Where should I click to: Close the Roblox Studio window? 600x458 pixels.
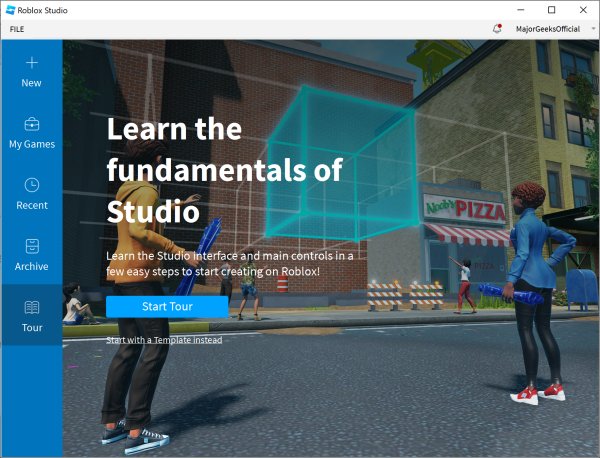pyautogui.click(x=583, y=10)
